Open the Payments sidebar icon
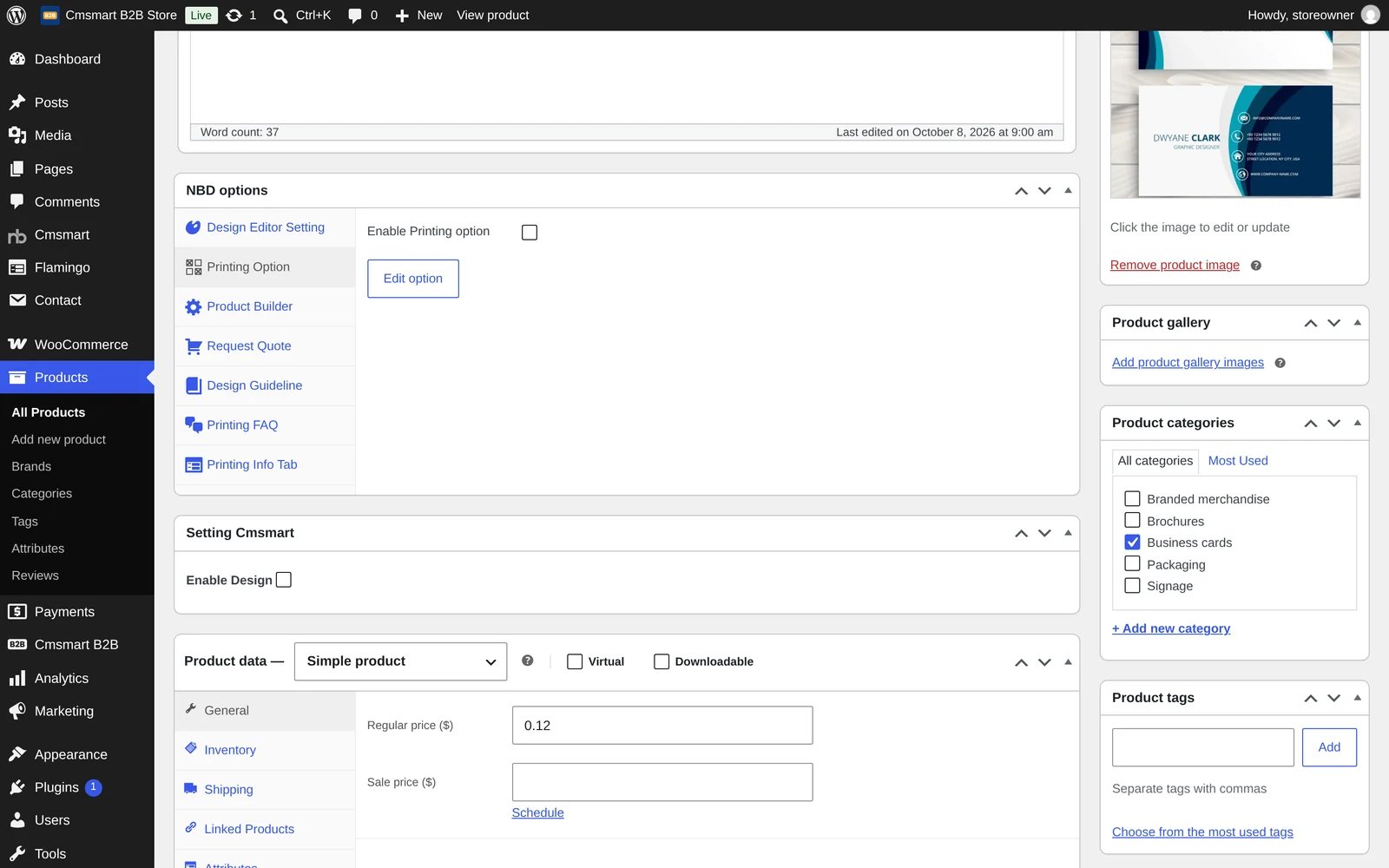 click(17, 612)
